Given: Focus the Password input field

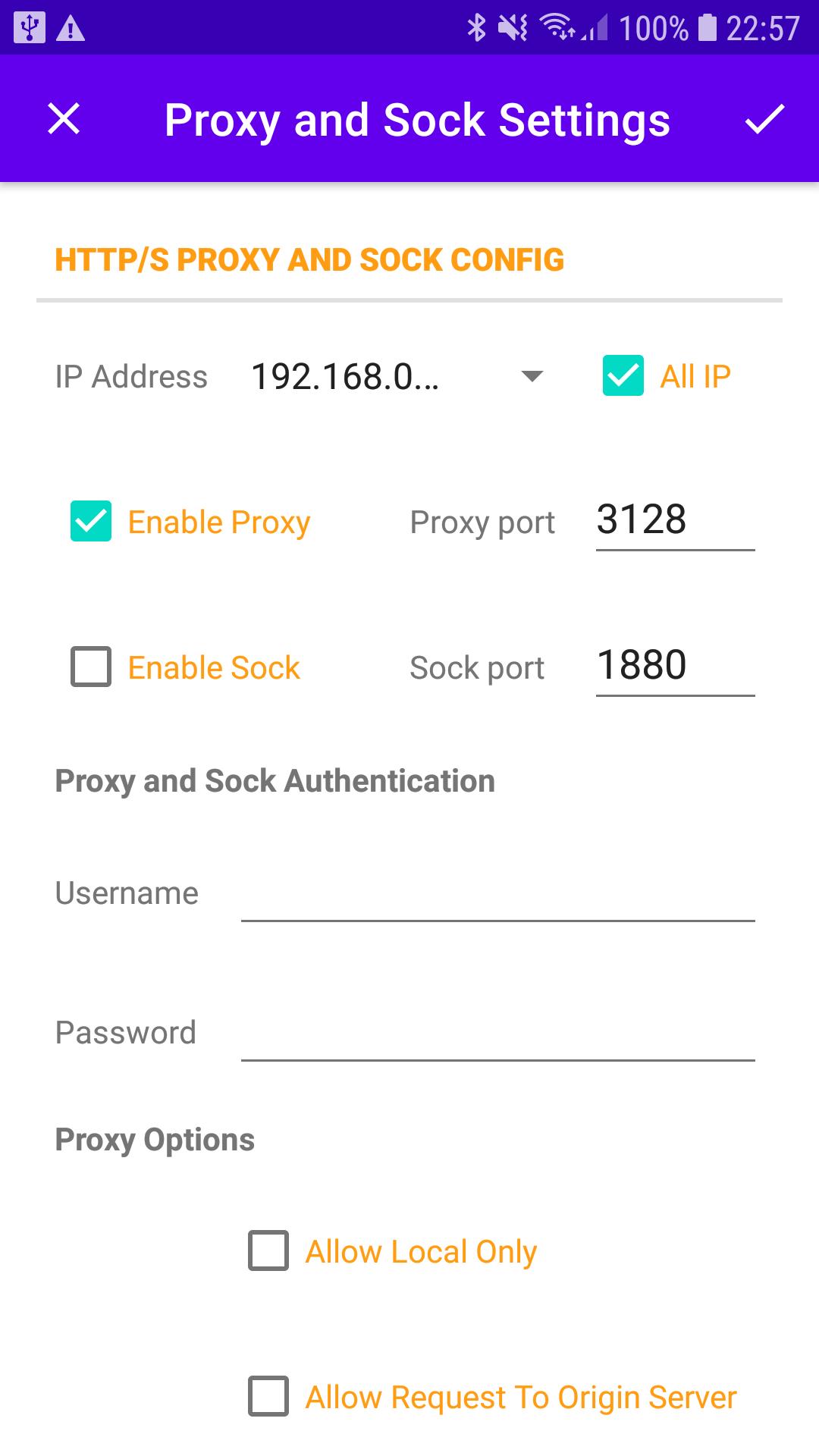Looking at the screenshot, I should tap(497, 1034).
